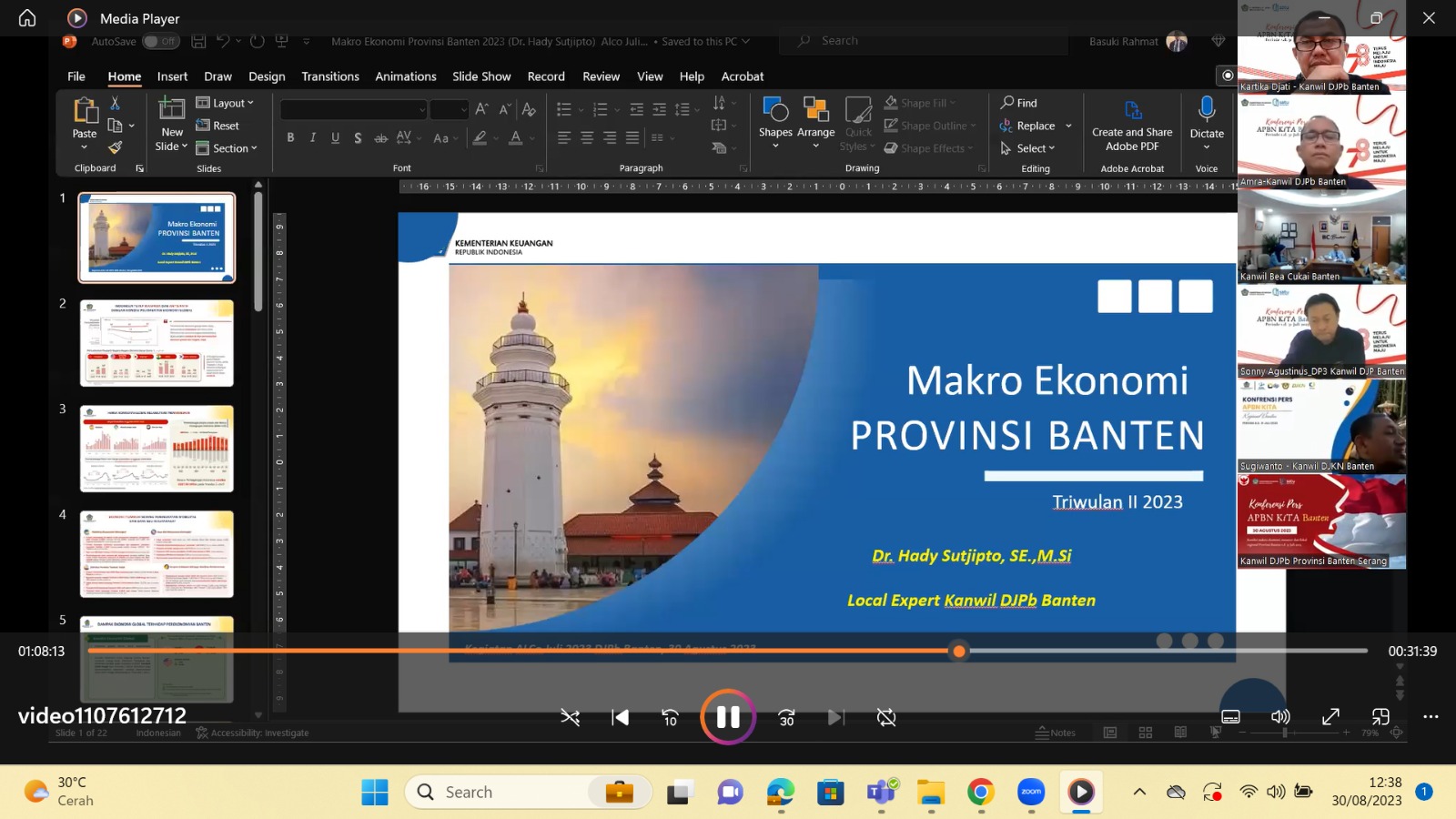Open the Slide Show tab

[481, 76]
